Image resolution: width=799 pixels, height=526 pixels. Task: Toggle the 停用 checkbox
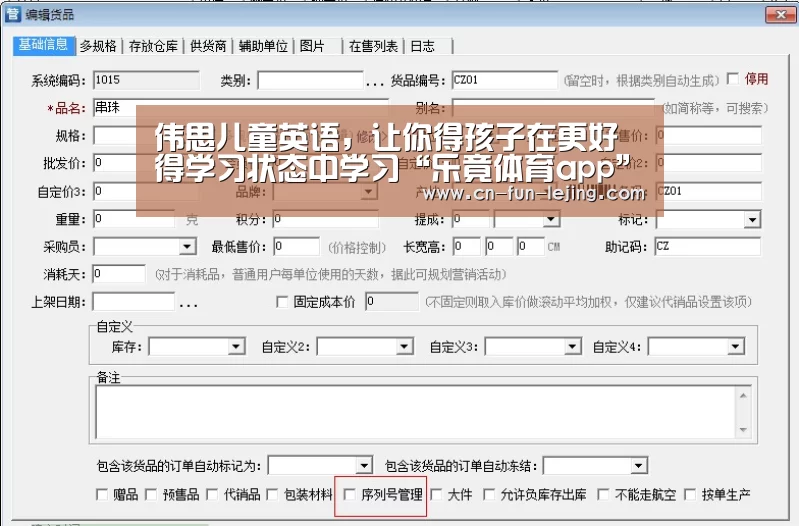point(733,79)
